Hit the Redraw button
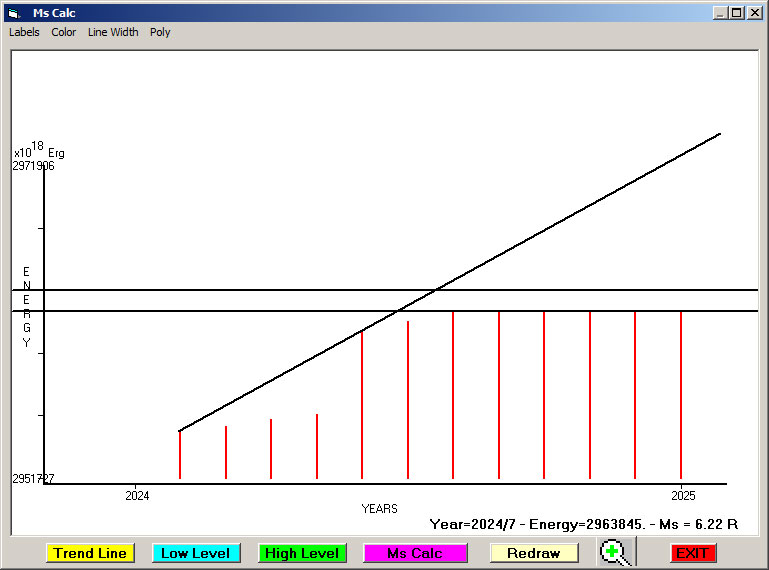Viewport: 769px width, 570px height. point(533,553)
